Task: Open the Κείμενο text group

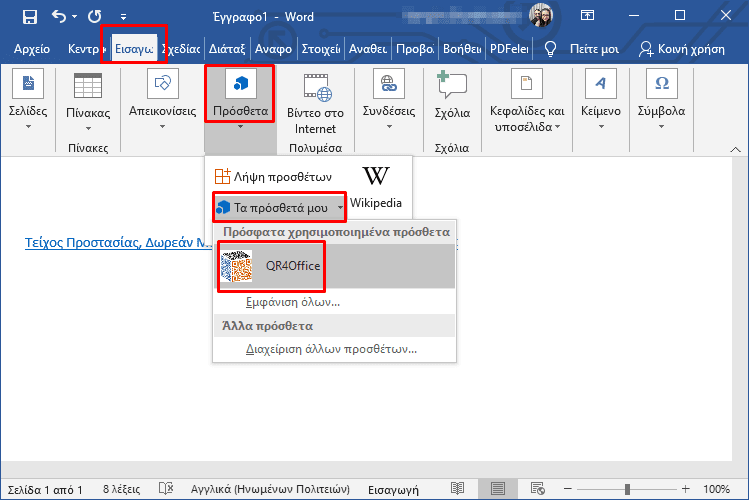Action: [601, 99]
